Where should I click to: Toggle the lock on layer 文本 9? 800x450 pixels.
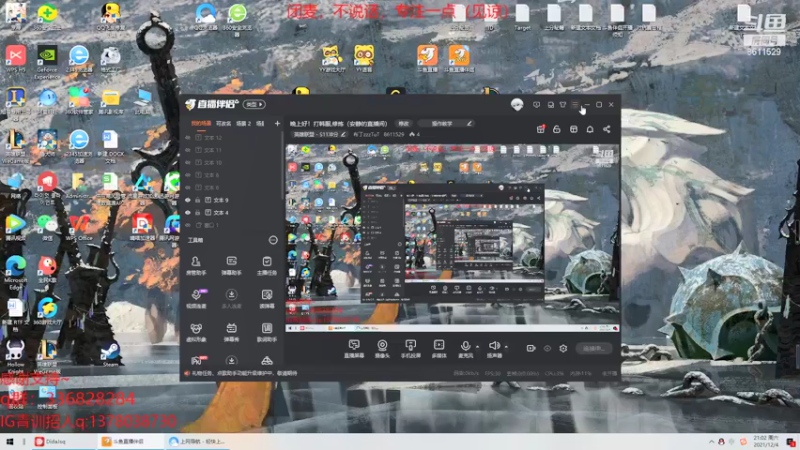click(x=197, y=200)
